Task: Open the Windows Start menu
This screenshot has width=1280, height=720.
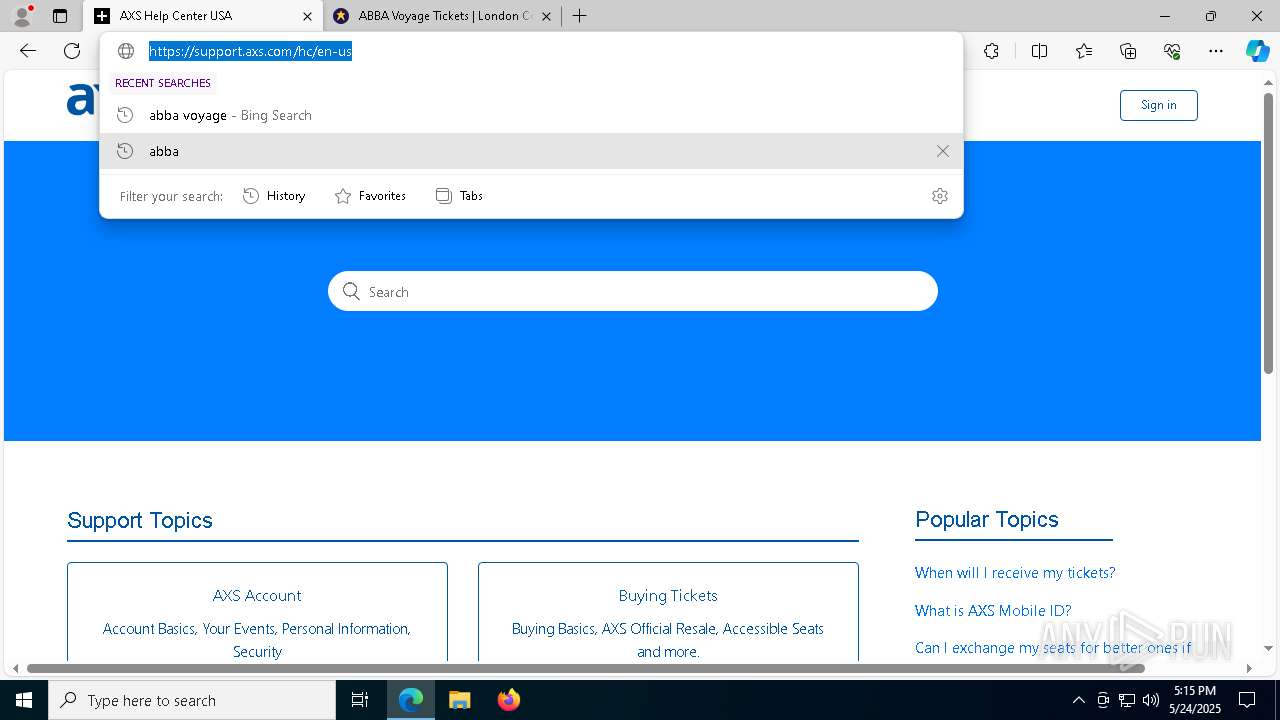Action: pyautogui.click(x=24, y=700)
